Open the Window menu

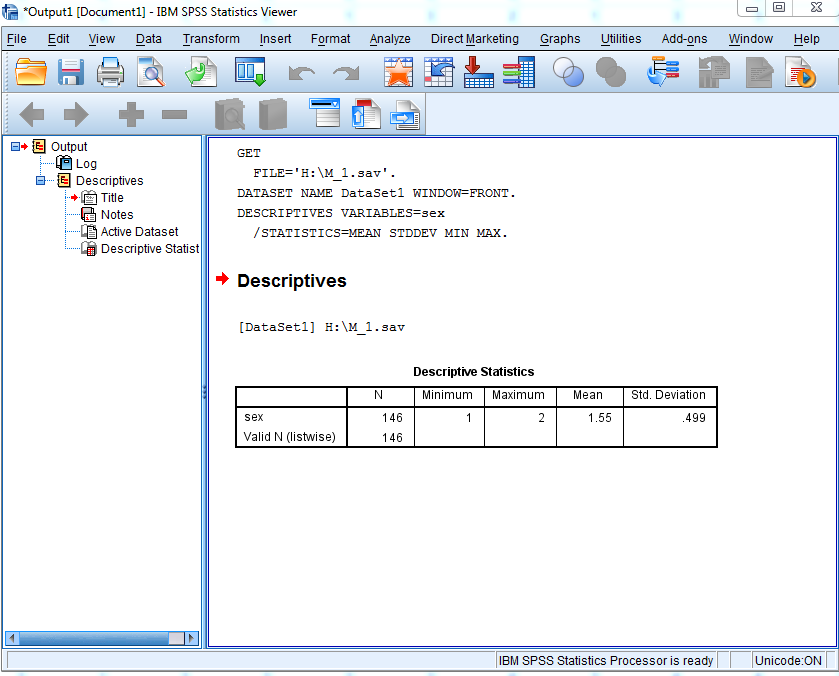pos(751,39)
